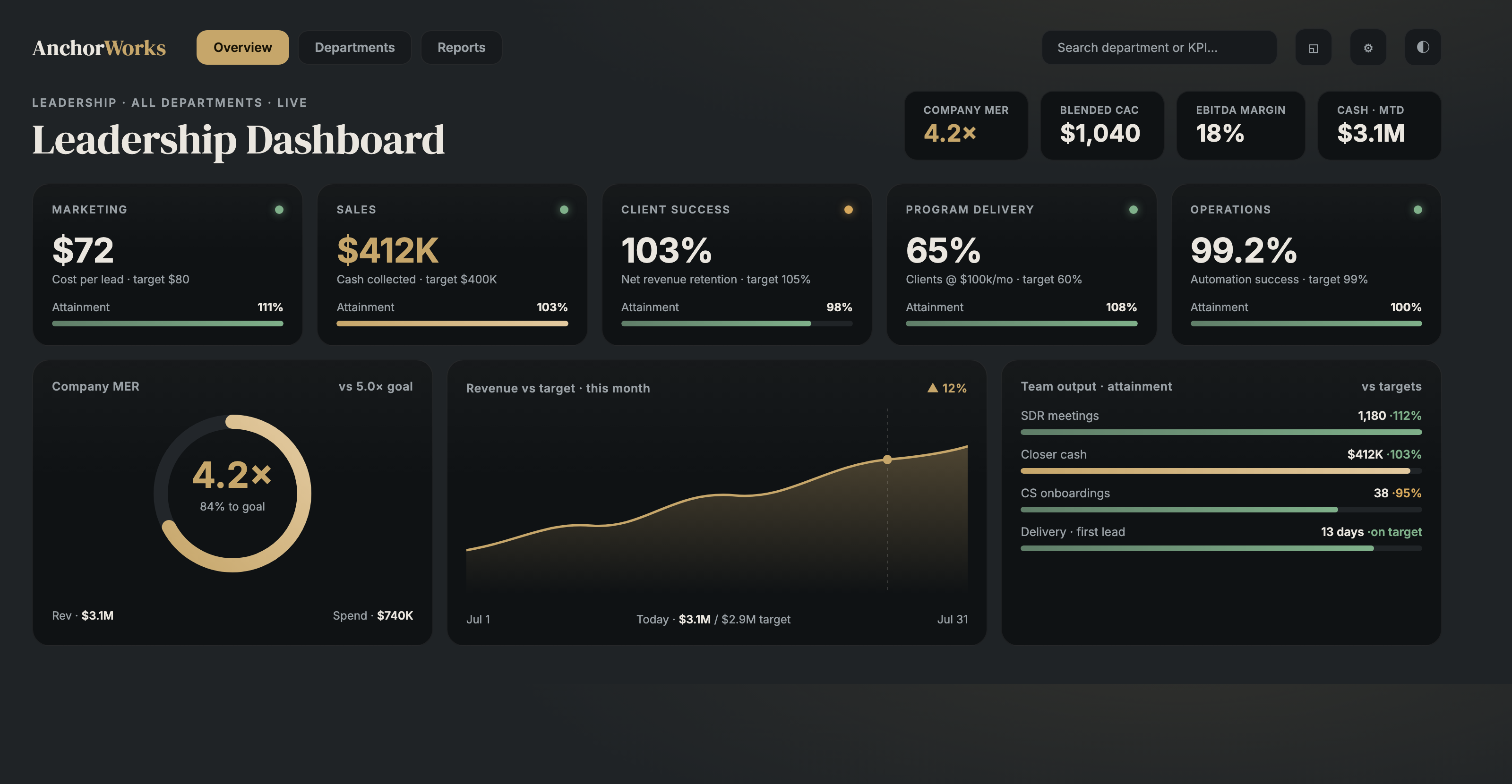Click the today marker dot on revenue chart

pyautogui.click(x=887, y=460)
